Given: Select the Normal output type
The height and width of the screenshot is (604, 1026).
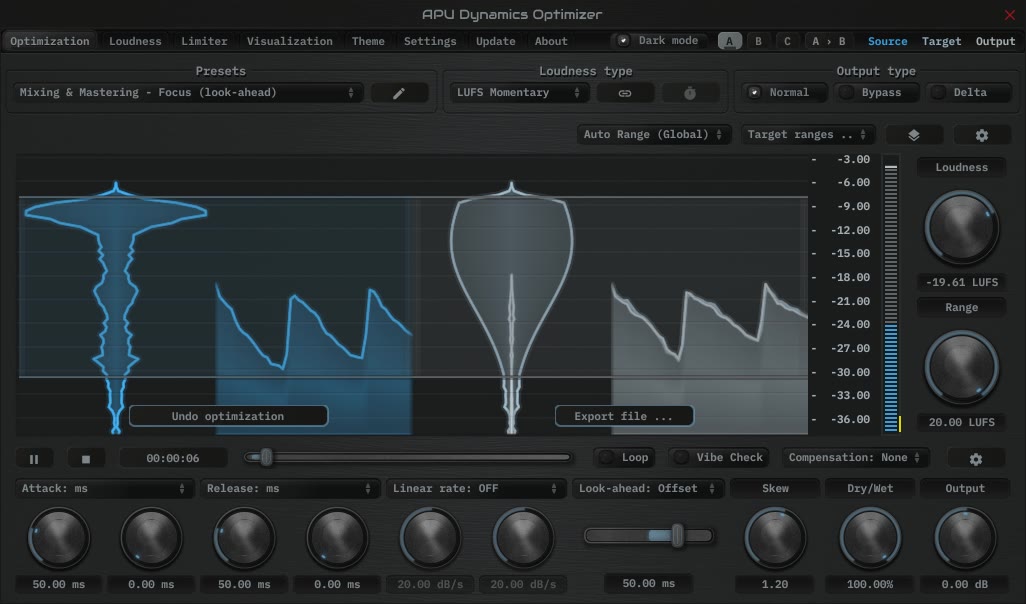Looking at the screenshot, I should coord(787,93).
